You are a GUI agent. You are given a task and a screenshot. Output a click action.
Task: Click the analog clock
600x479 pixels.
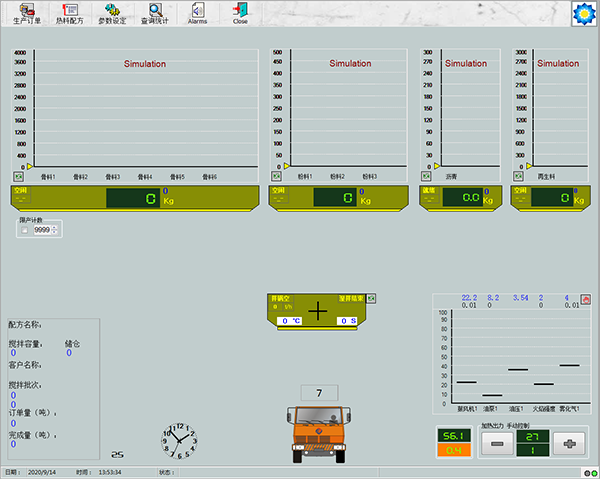click(177, 438)
